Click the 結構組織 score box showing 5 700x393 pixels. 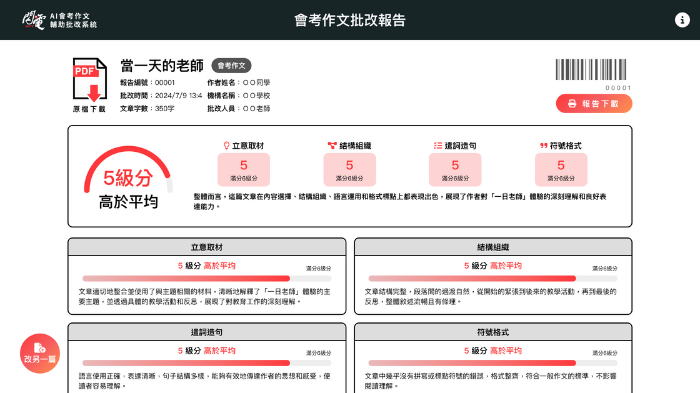tap(350, 170)
